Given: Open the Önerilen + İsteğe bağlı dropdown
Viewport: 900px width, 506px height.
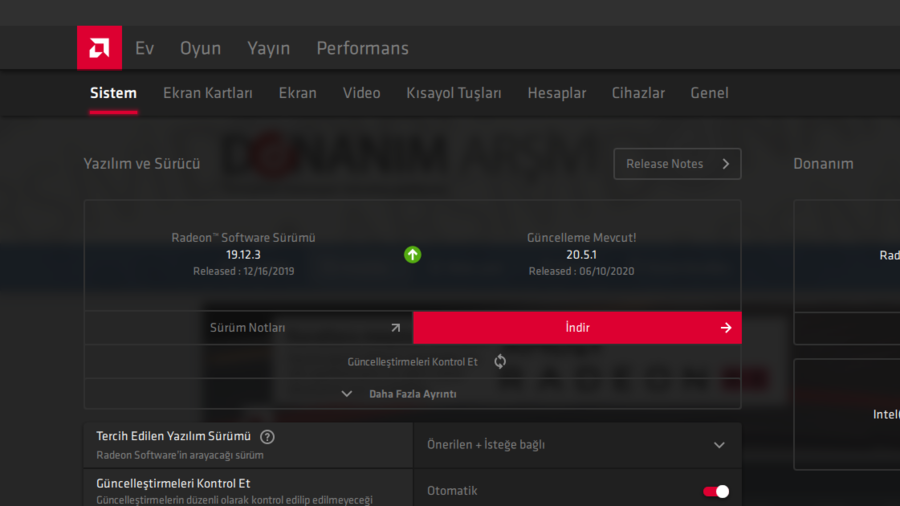Looking at the screenshot, I should point(577,445).
